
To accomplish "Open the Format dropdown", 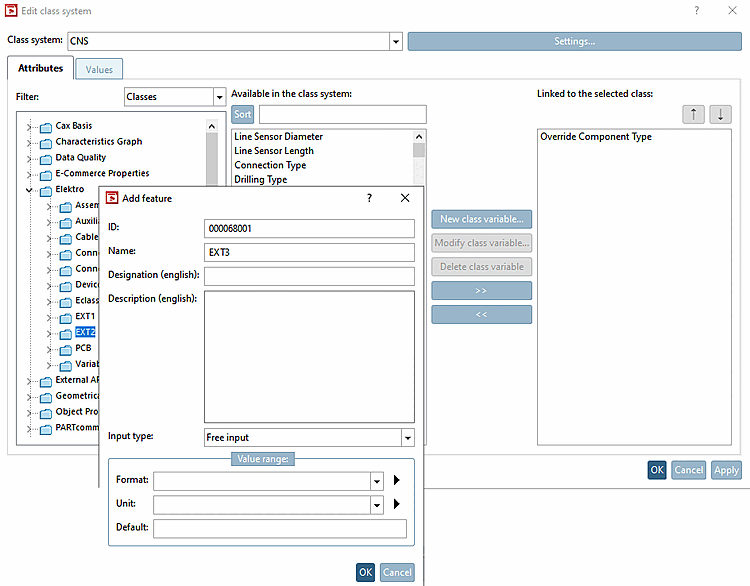I will 377,481.
